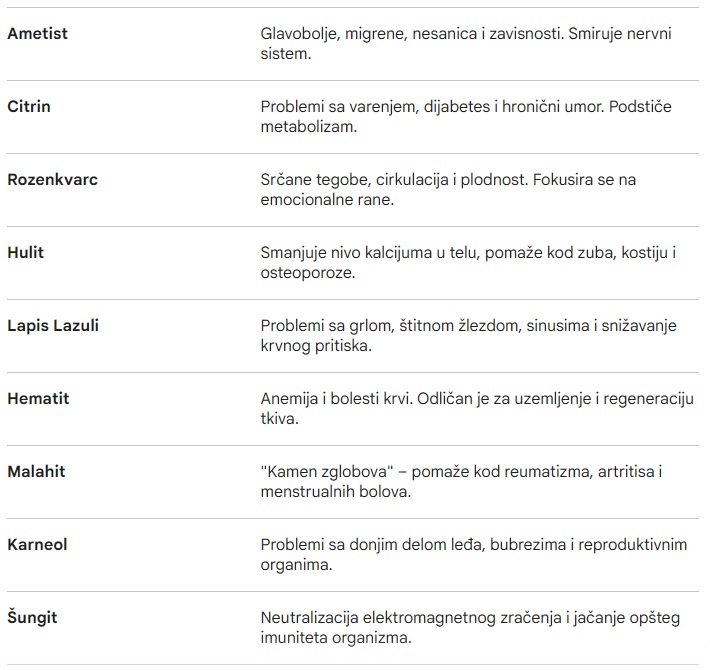The image size is (710, 670).
Task: Click the Hulit row heading
Action: pyautogui.click(x=26, y=253)
